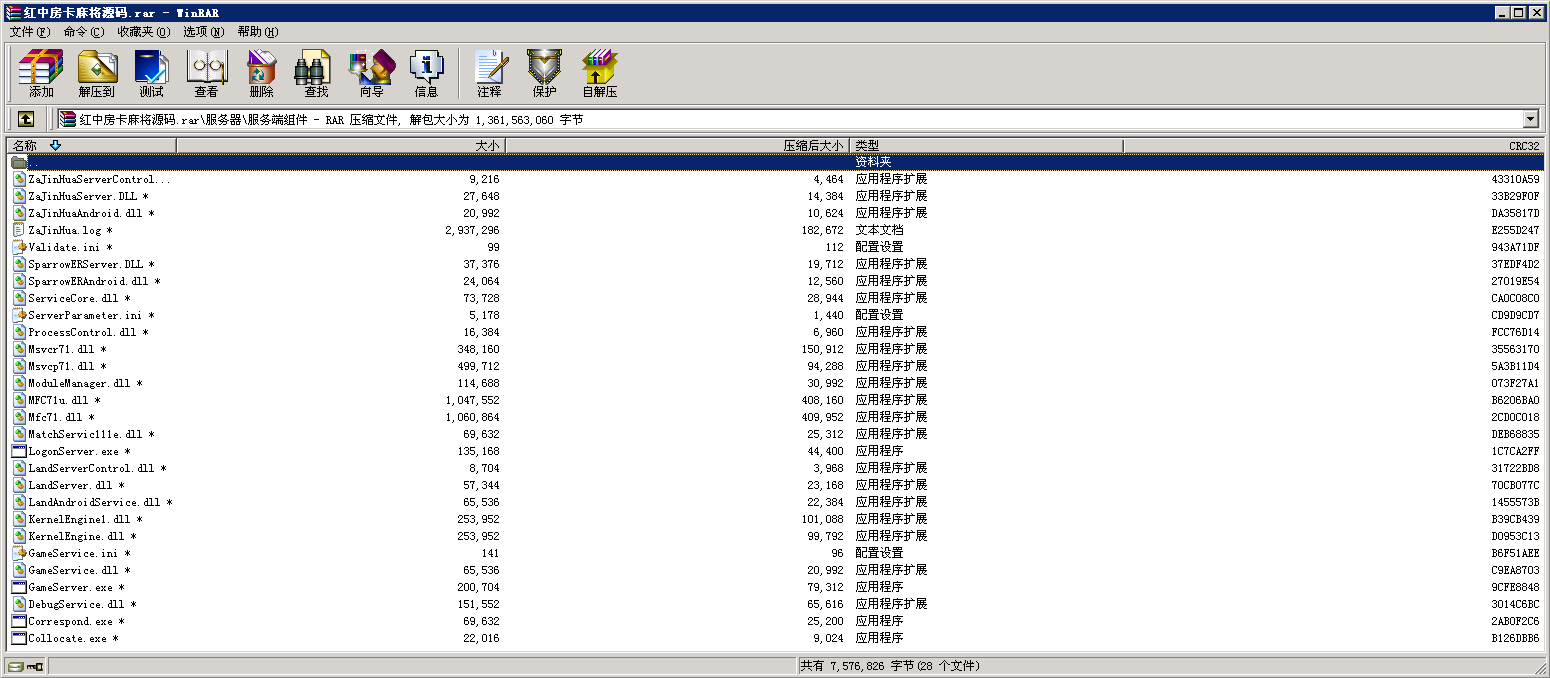Run the 测试 (Test) archive tool

[151, 74]
